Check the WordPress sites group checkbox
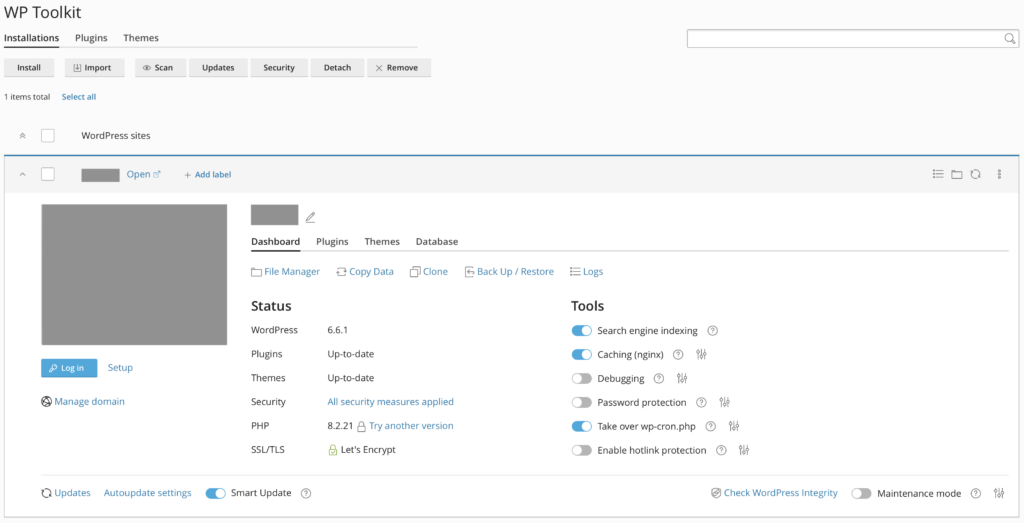The image size is (1024, 523). (48, 135)
